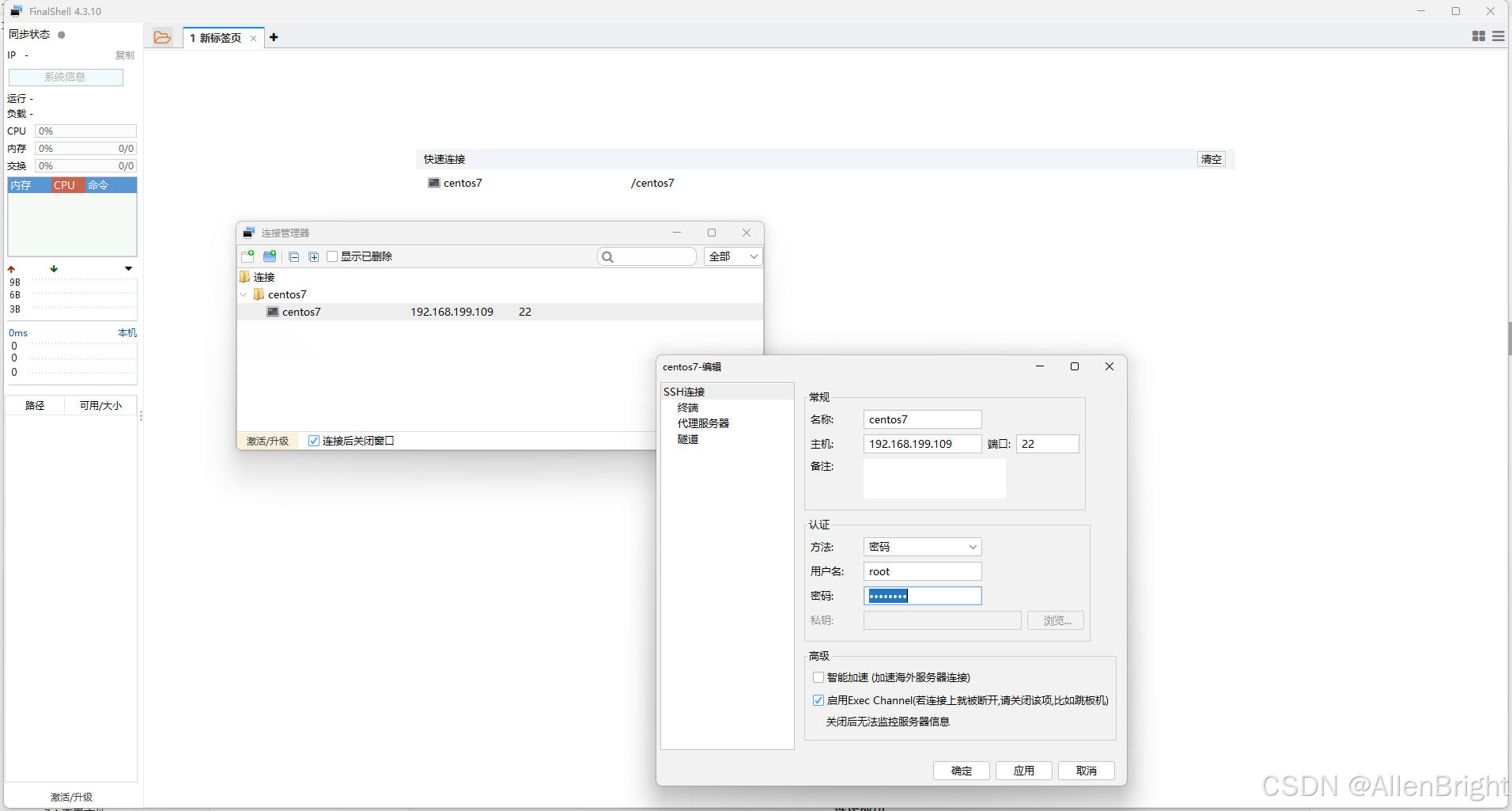
Task: Click the green download arrow icon
Action: point(54,269)
